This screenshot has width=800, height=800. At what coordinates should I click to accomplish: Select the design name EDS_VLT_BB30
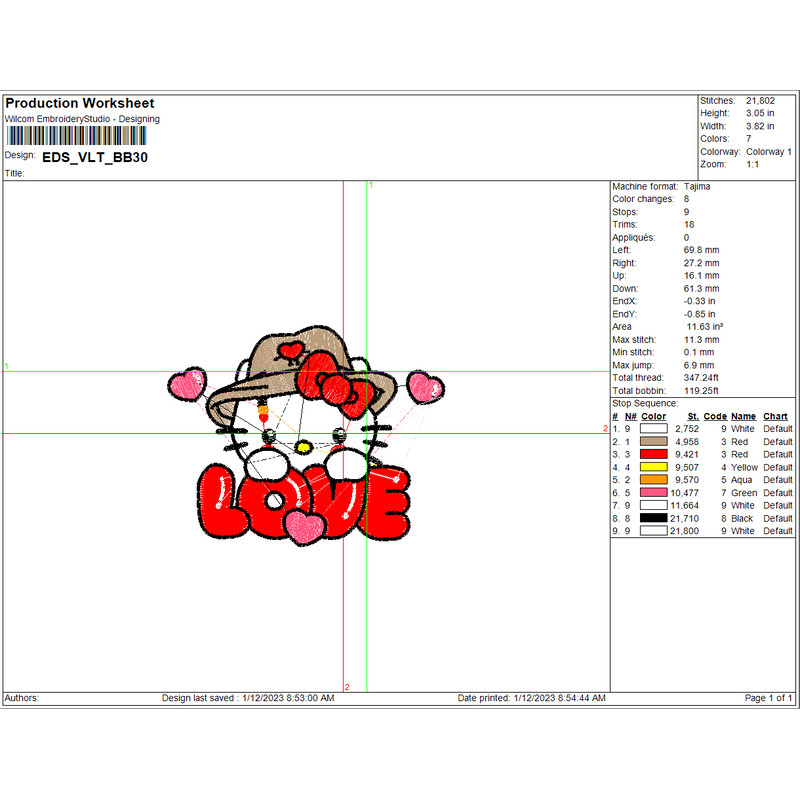(x=95, y=157)
